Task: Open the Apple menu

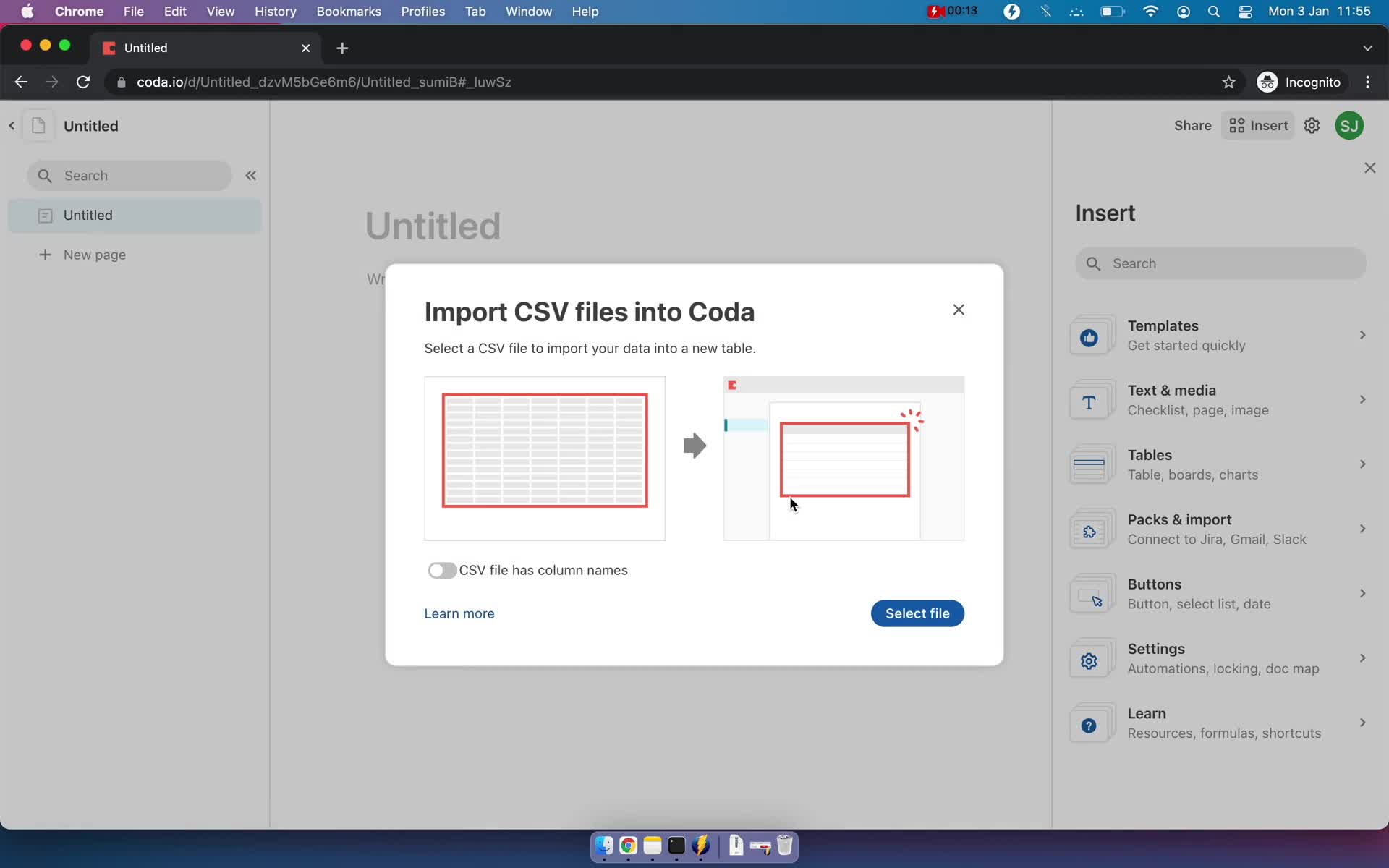Action: tap(27, 12)
